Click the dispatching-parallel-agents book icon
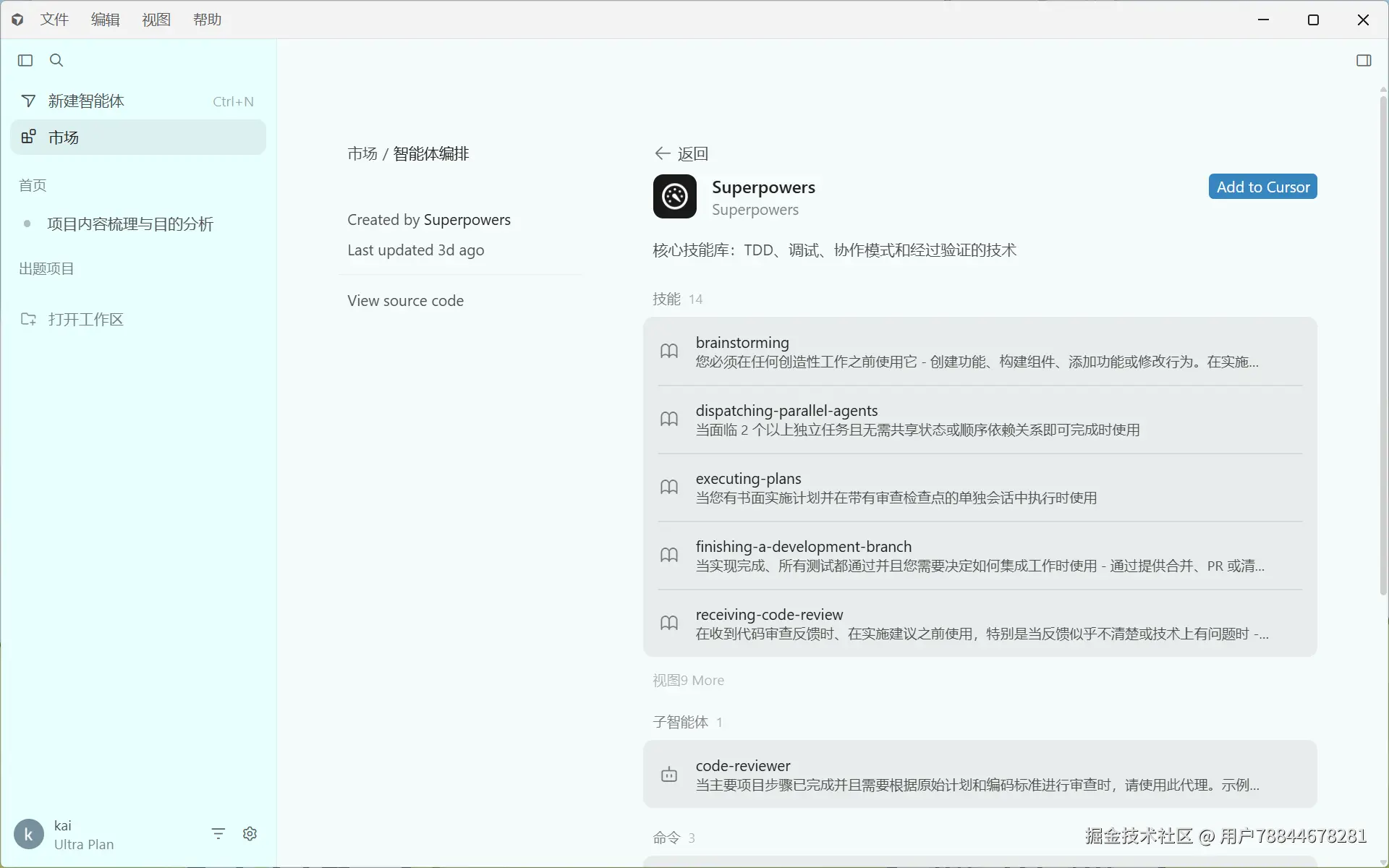Image resolution: width=1389 pixels, height=868 pixels. (x=669, y=420)
